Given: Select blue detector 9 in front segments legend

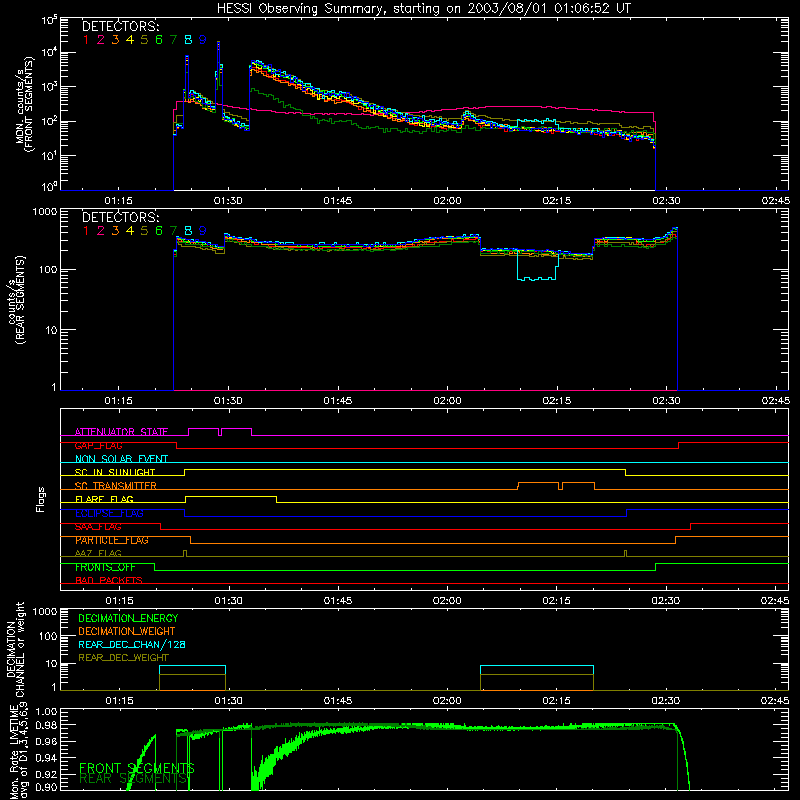Looking at the screenshot, I should tap(203, 40).
